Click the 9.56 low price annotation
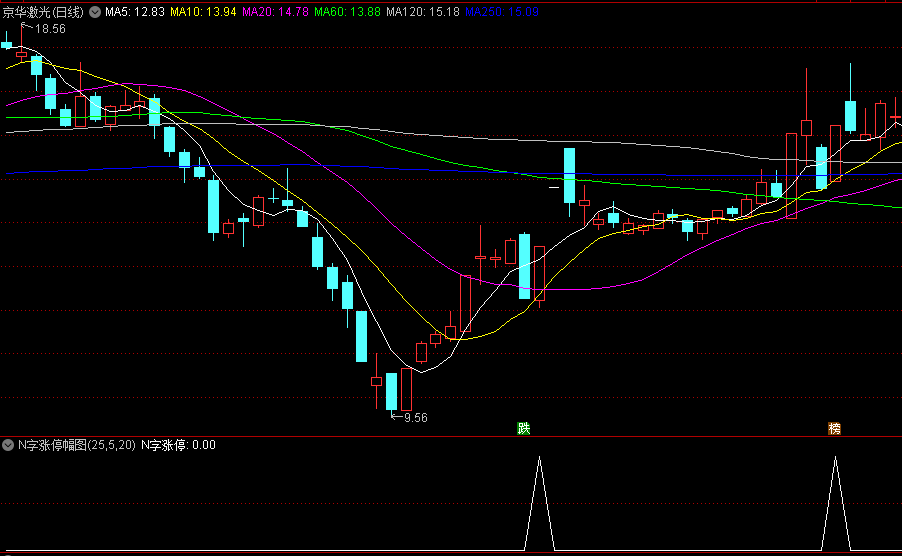Screen dimensions: 902x556 click(415, 418)
